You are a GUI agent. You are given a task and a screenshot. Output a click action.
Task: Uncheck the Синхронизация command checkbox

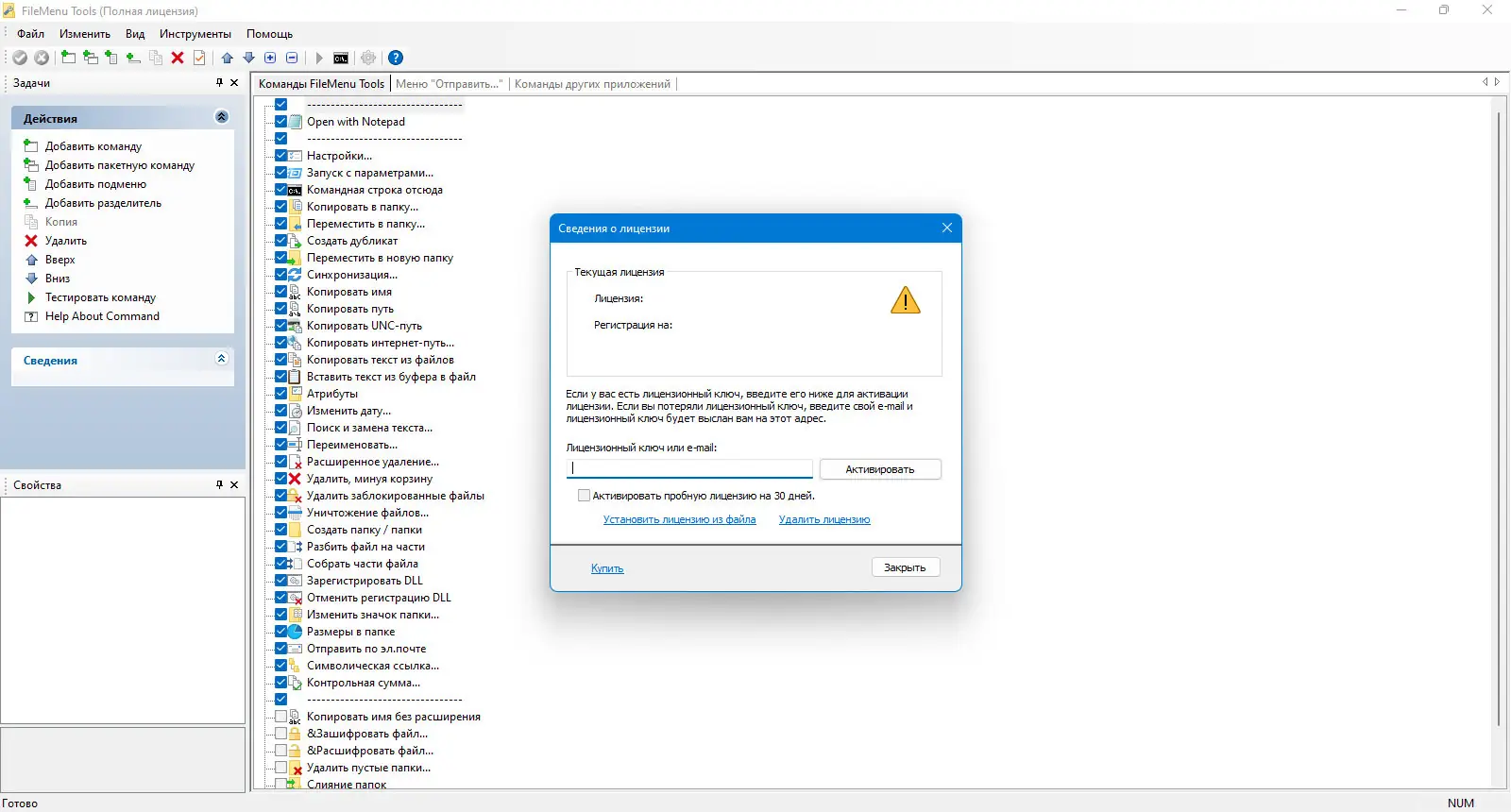[x=280, y=275]
